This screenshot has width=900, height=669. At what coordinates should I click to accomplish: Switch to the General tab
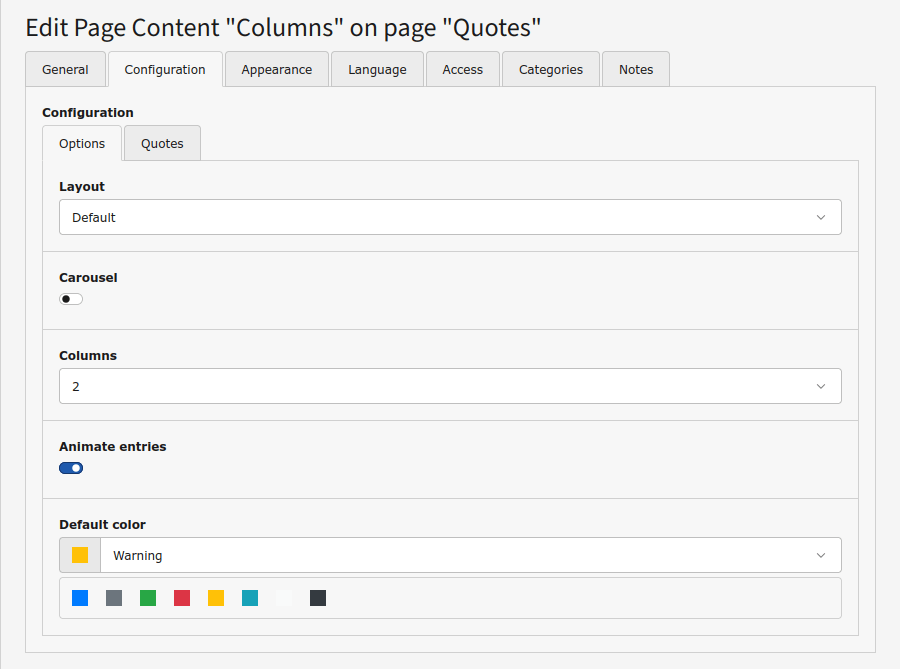click(x=65, y=70)
